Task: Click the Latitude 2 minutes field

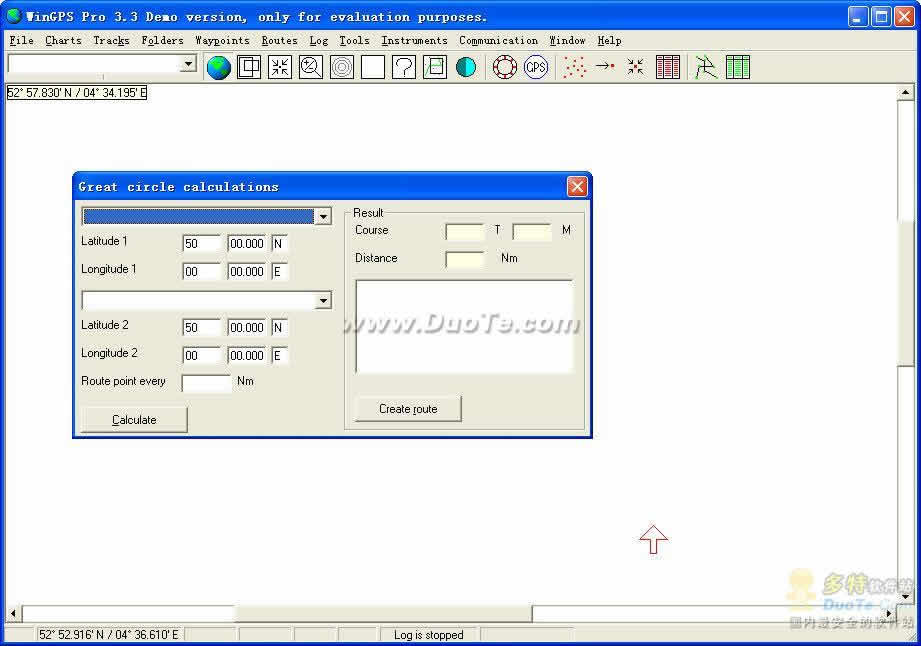Action: (247, 328)
